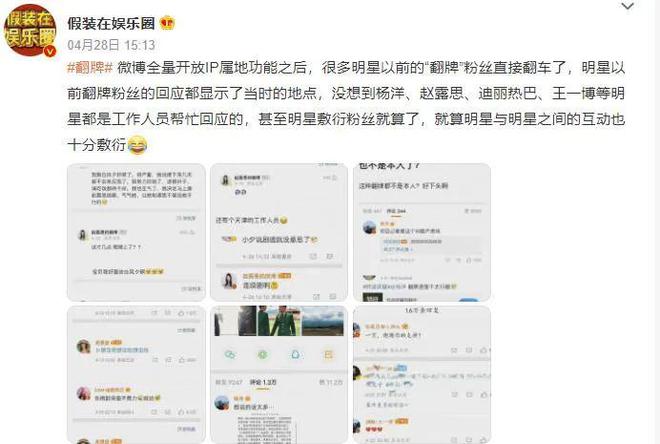Open the thumbnail mentioning 天津的工作人员

tap(279, 232)
